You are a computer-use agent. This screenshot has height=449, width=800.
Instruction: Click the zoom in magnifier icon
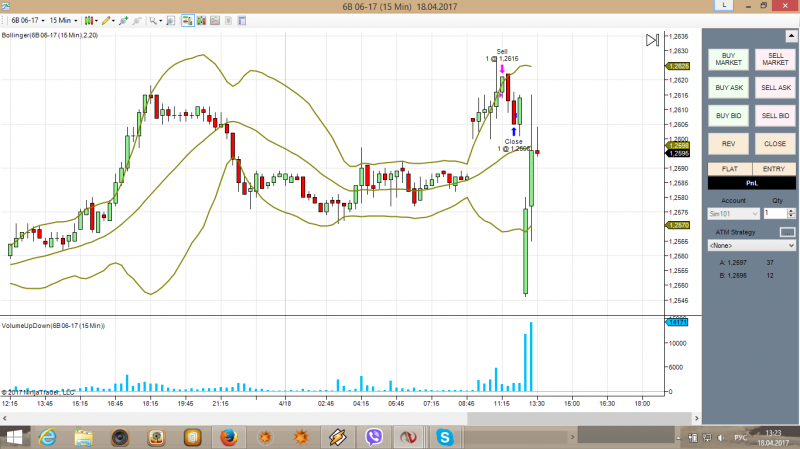point(123,20)
